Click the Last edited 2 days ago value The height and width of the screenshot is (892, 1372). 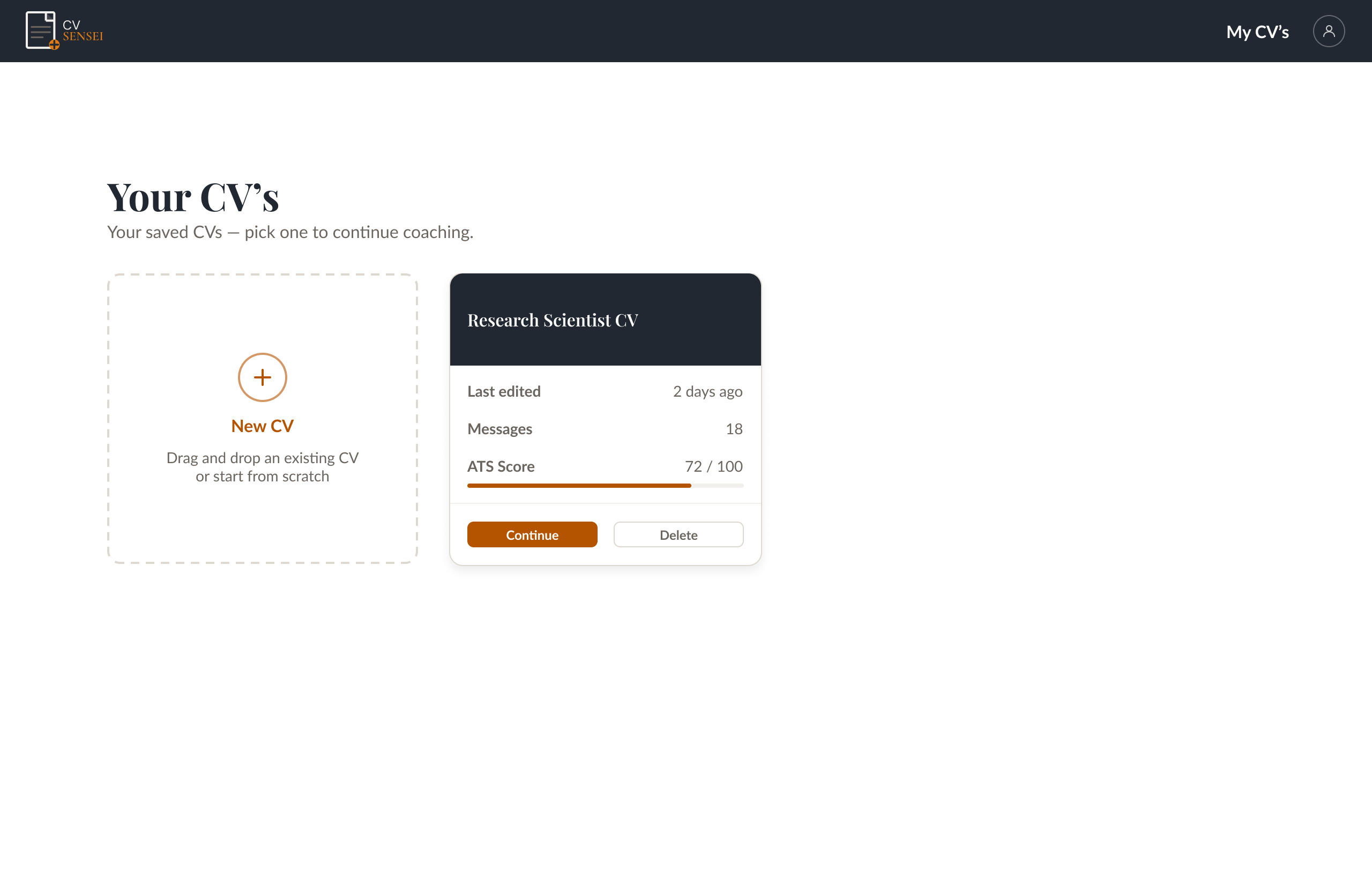point(707,391)
